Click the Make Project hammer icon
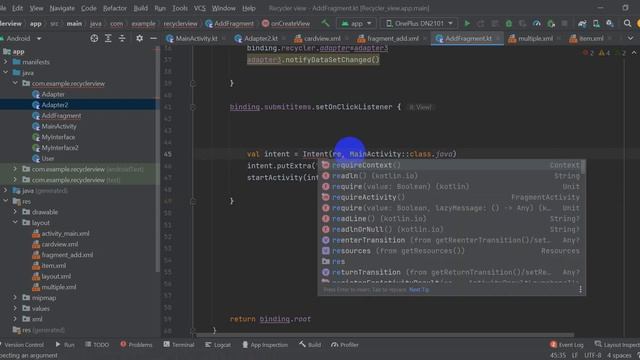Screen dimensions: 640x360 point(325,23)
